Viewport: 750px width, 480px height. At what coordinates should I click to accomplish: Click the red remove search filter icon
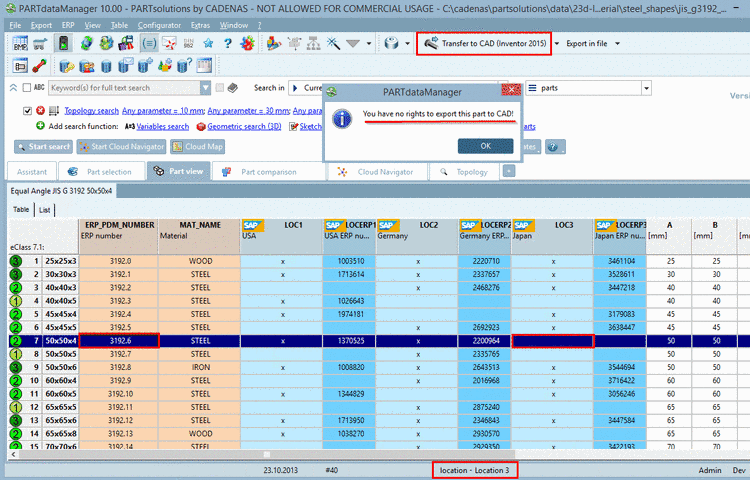(41, 111)
